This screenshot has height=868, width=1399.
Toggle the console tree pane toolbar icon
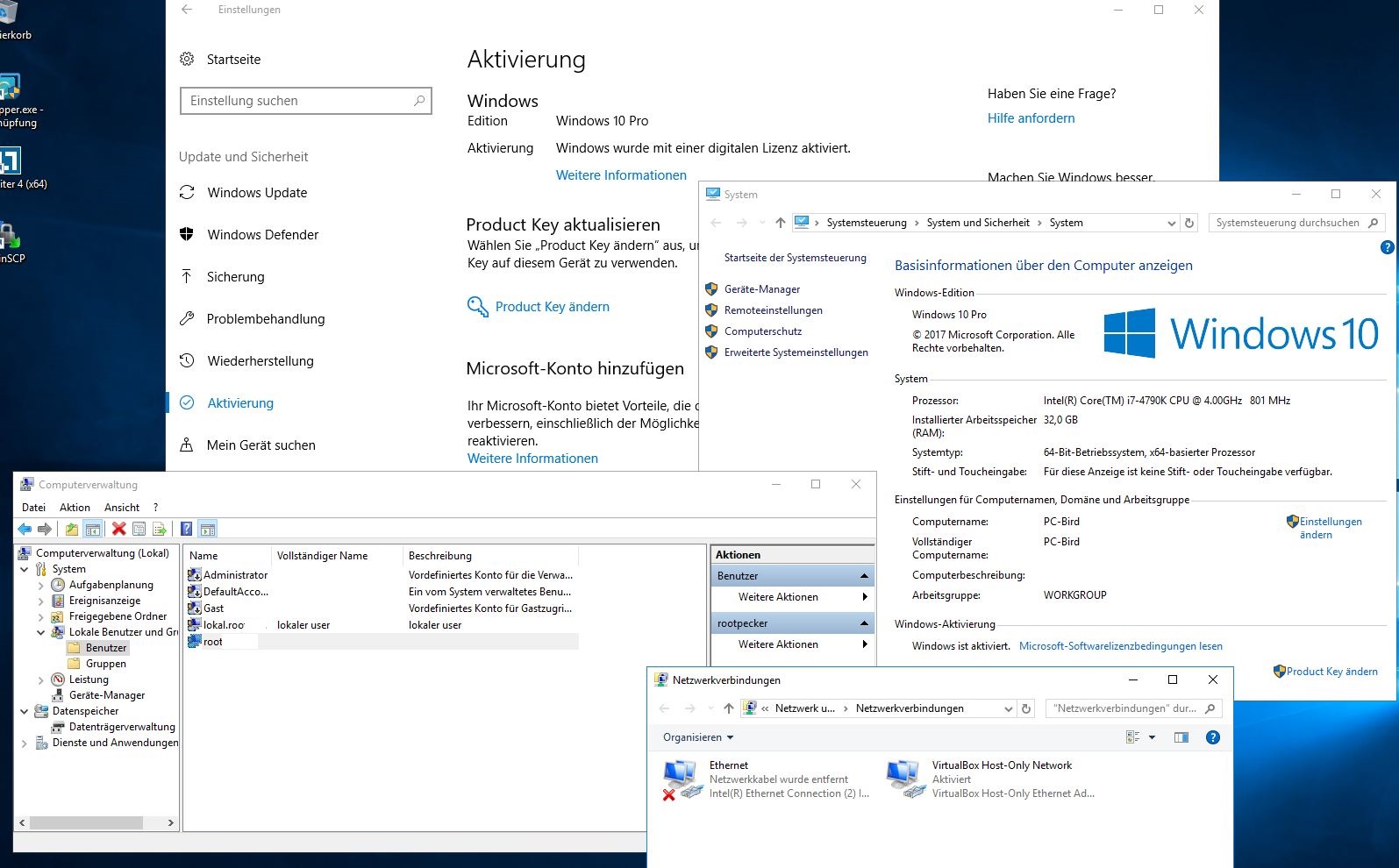point(93,529)
